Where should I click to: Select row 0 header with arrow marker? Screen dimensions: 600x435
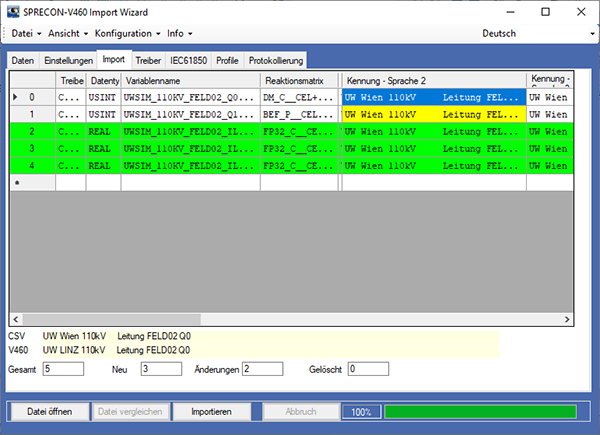pyautogui.click(x=33, y=97)
